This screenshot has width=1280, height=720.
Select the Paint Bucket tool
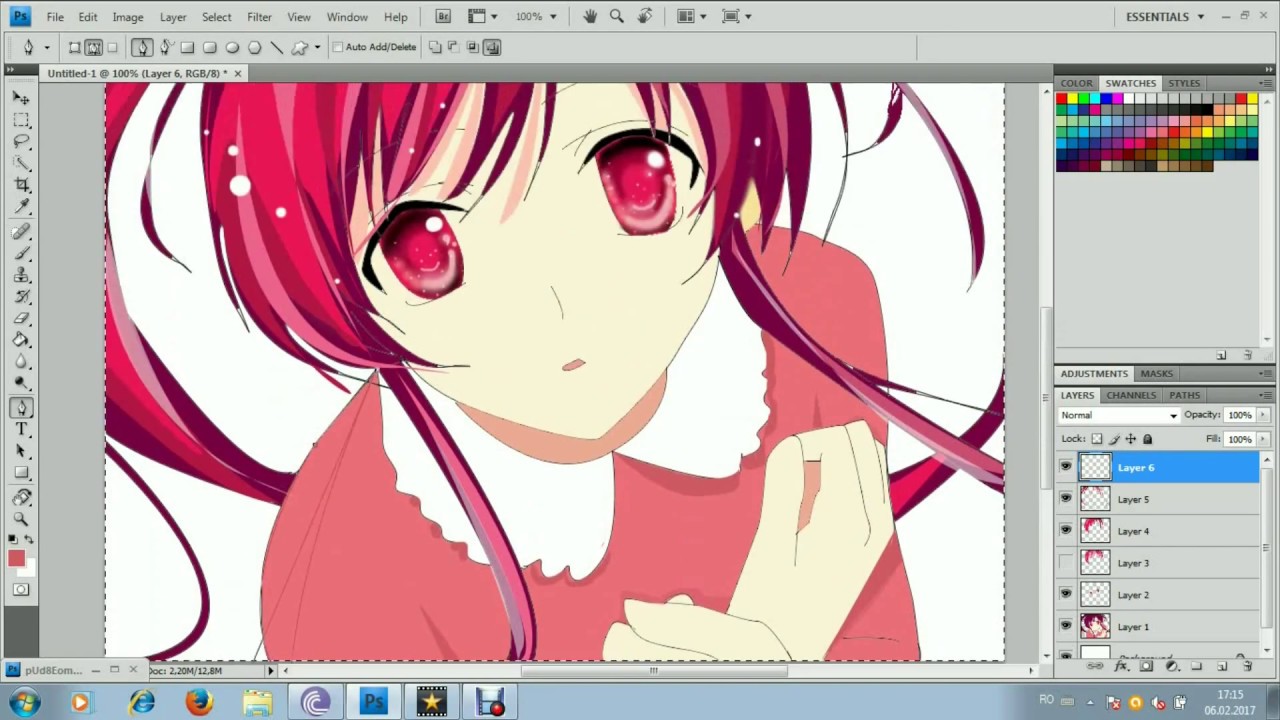pos(21,342)
